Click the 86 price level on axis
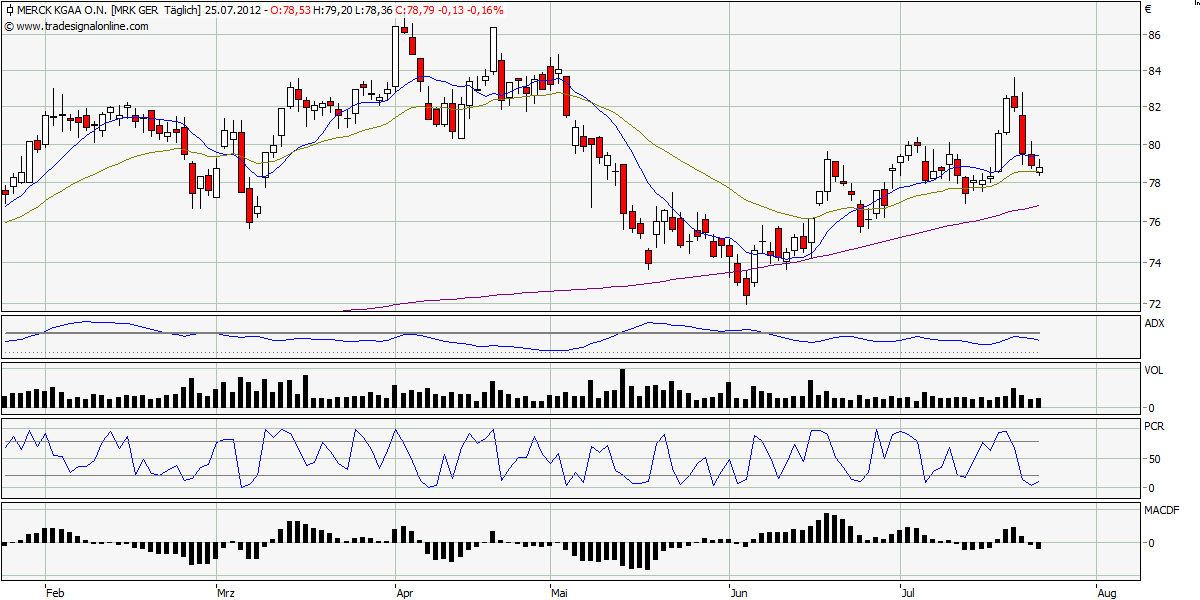Image resolution: width=1200 pixels, height=600 pixels. 1154,35
